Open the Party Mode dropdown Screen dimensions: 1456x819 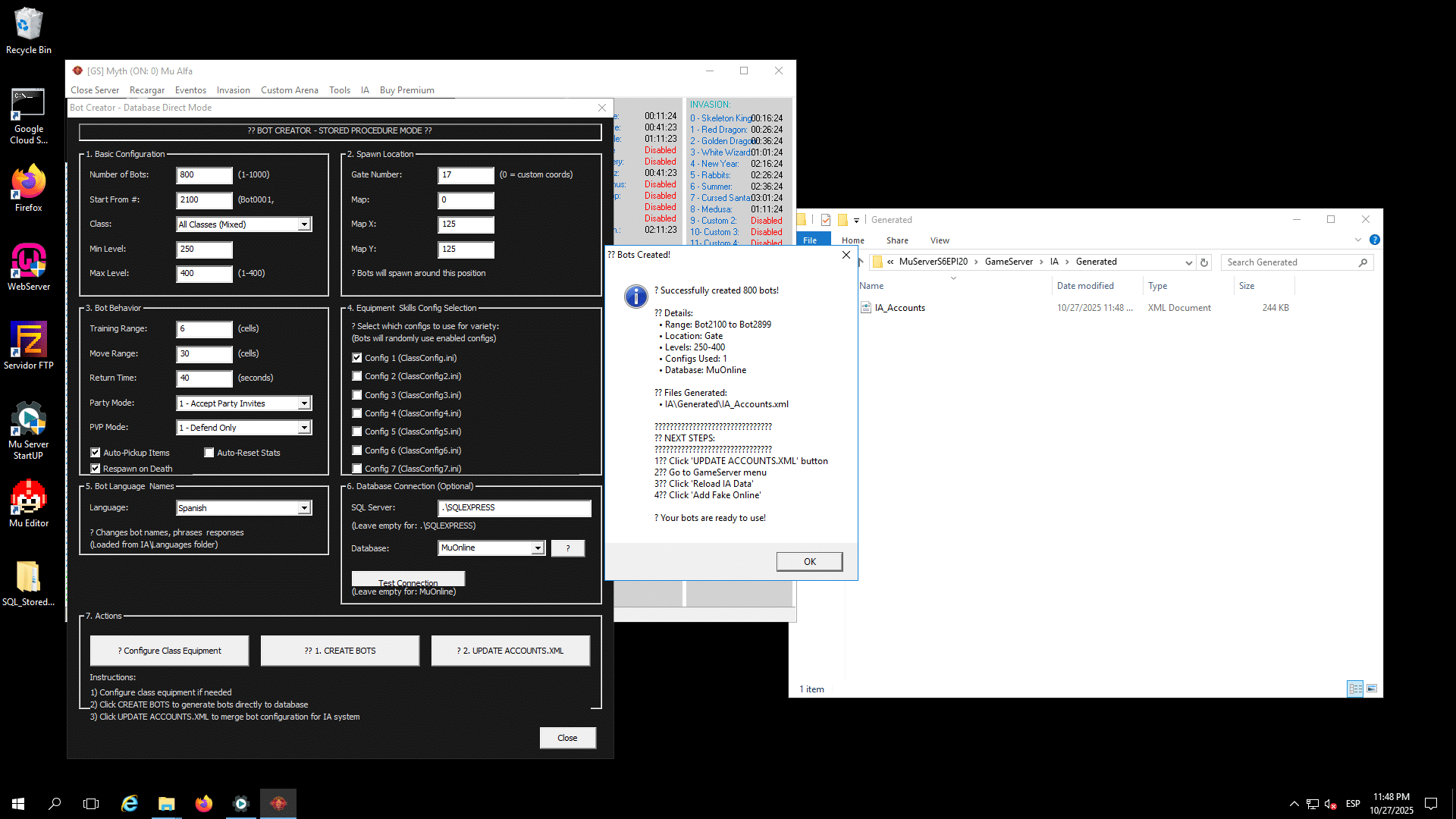pos(304,403)
